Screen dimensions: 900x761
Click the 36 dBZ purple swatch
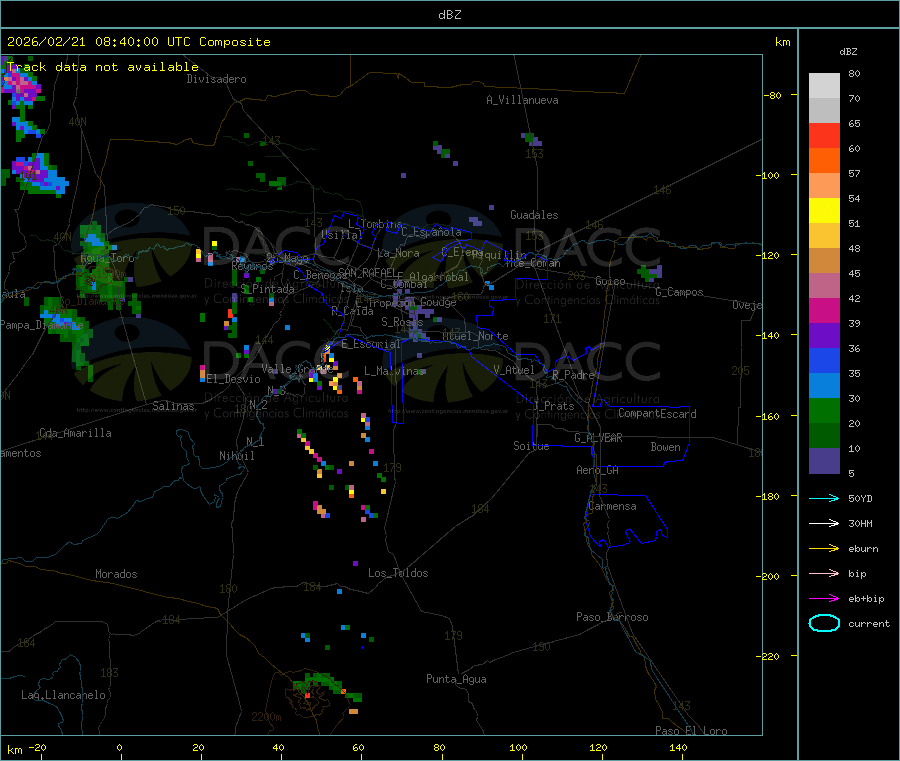pos(824,336)
